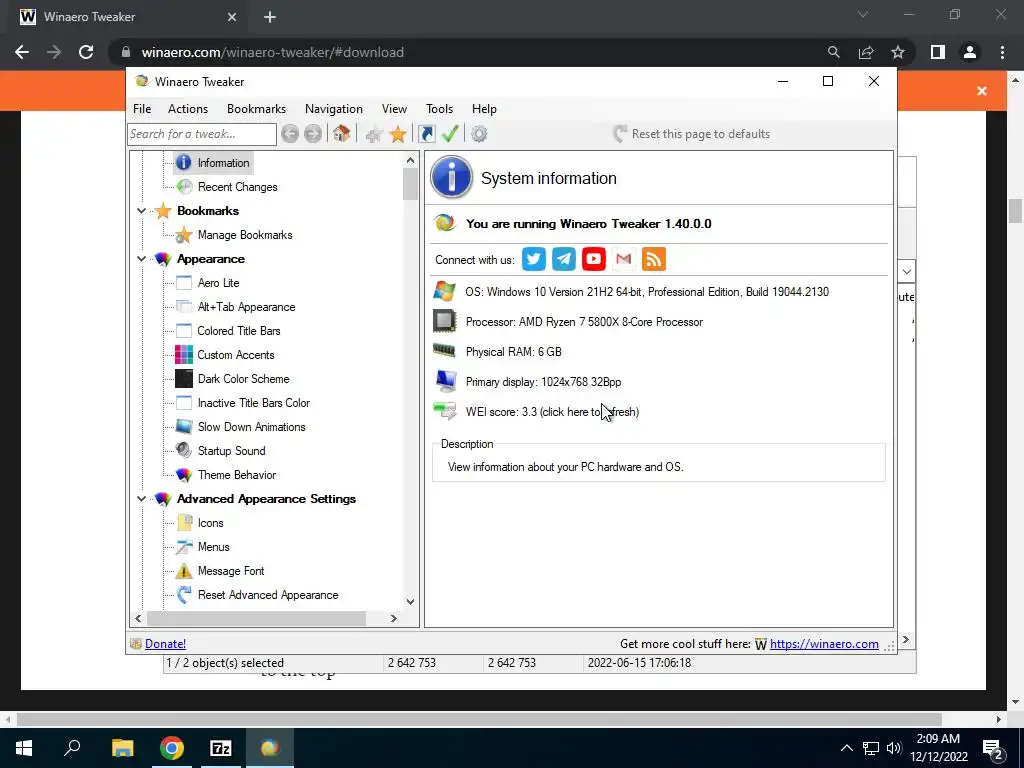Open the View menu
Screen dimensions: 1024x768
point(394,109)
